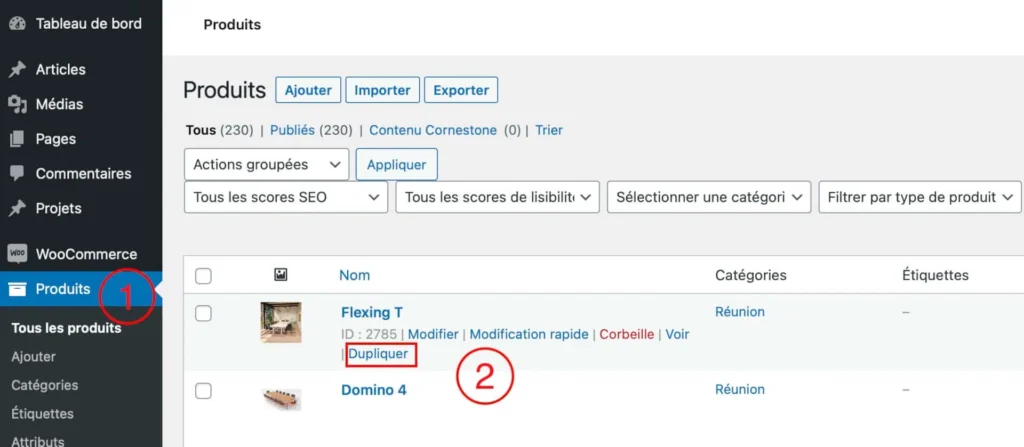Click the Produits archive box icon
The width and height of the screenshot is (1024, 447).
18,289
